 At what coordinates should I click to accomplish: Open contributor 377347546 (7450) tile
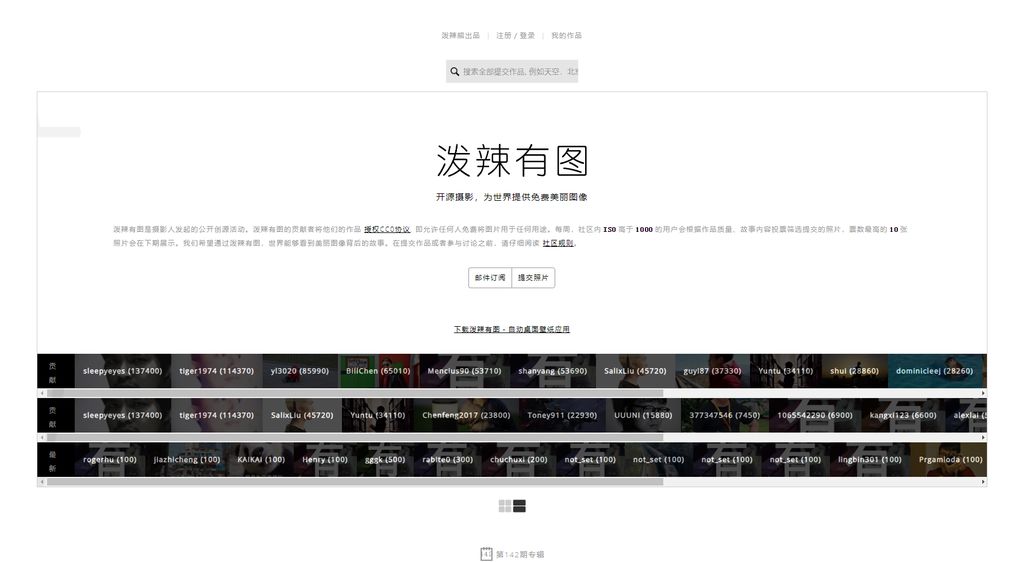(x=725, y=415)
